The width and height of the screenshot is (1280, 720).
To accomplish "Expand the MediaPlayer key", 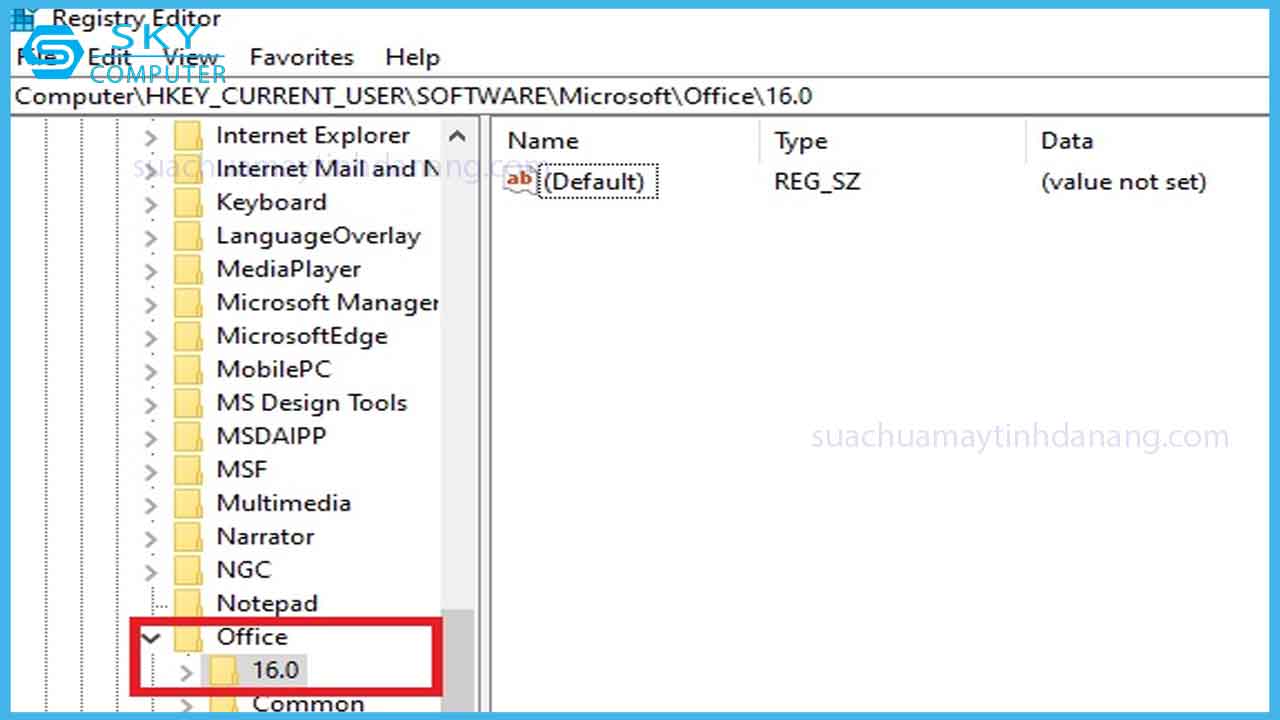I will pos(151,271).
